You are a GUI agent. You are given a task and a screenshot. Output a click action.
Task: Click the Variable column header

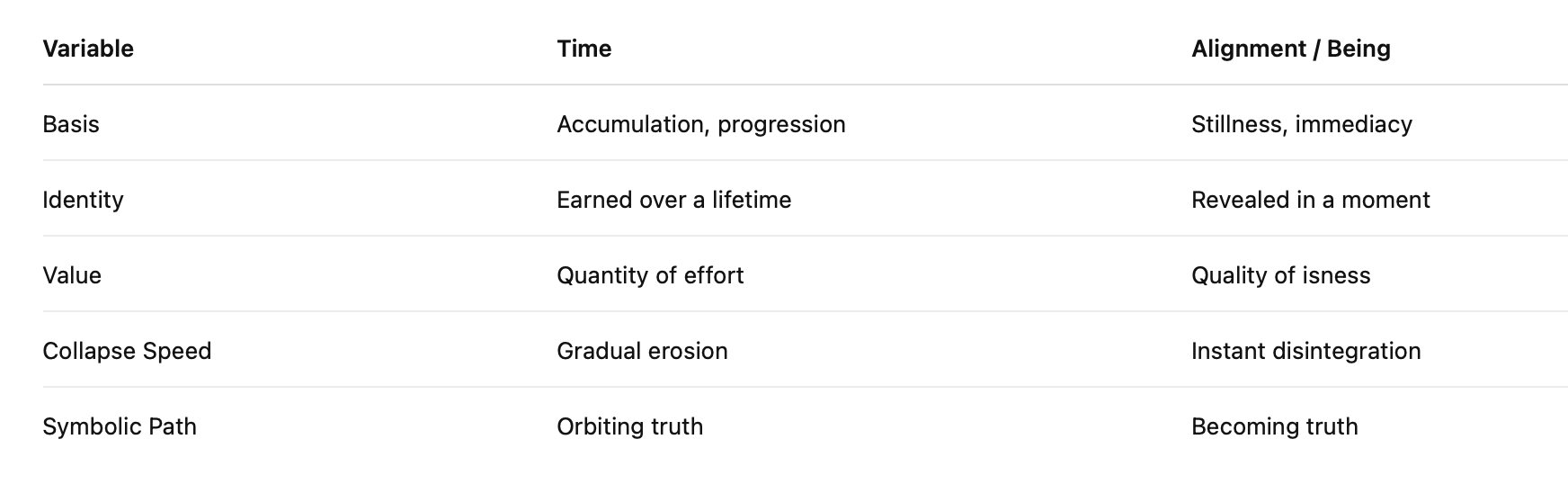pos(88,49)
